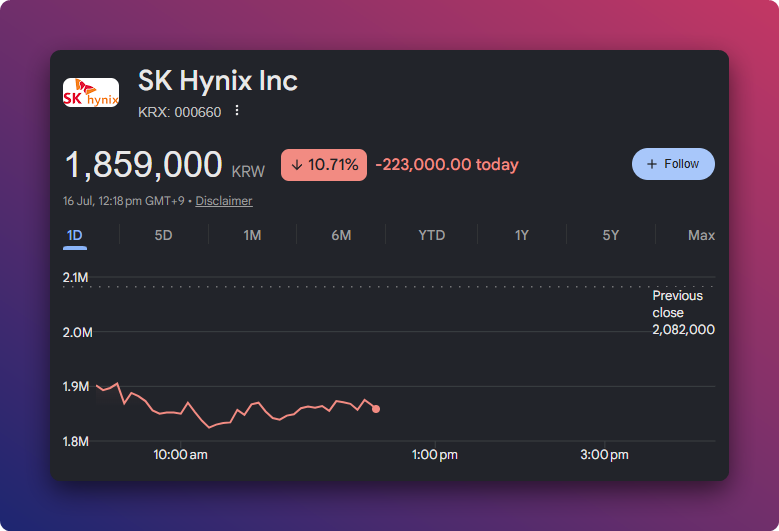Switch to the 5D chart tab

click(x=163, y=235)
